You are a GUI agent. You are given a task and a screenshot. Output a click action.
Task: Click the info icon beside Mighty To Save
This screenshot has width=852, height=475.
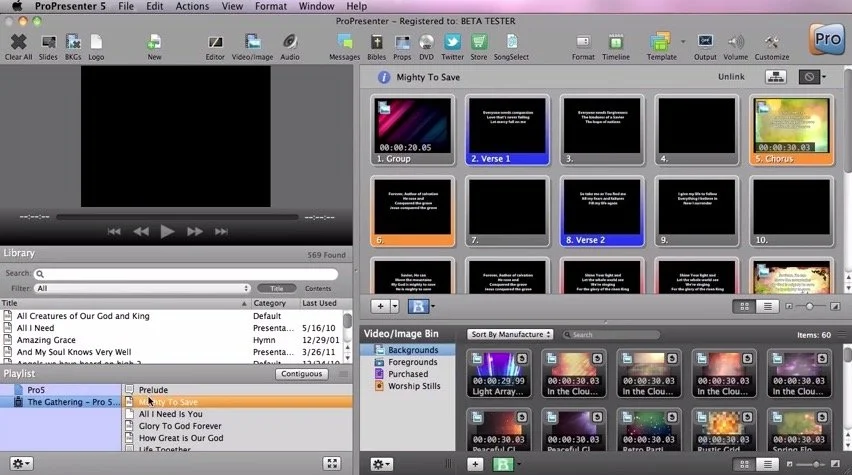click(x=384, y=77)
